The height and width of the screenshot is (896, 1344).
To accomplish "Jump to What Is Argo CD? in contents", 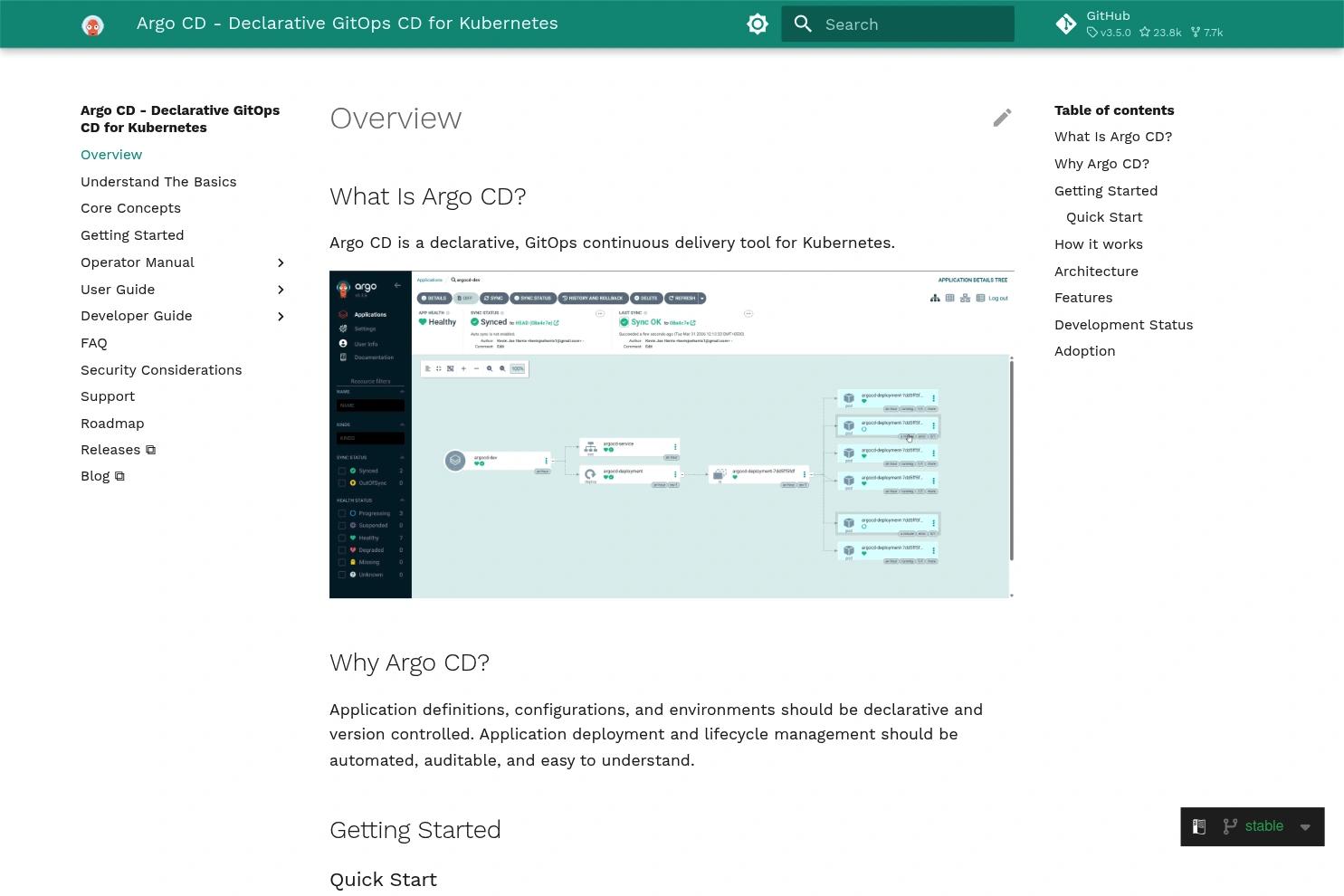I will [1113, 137].
